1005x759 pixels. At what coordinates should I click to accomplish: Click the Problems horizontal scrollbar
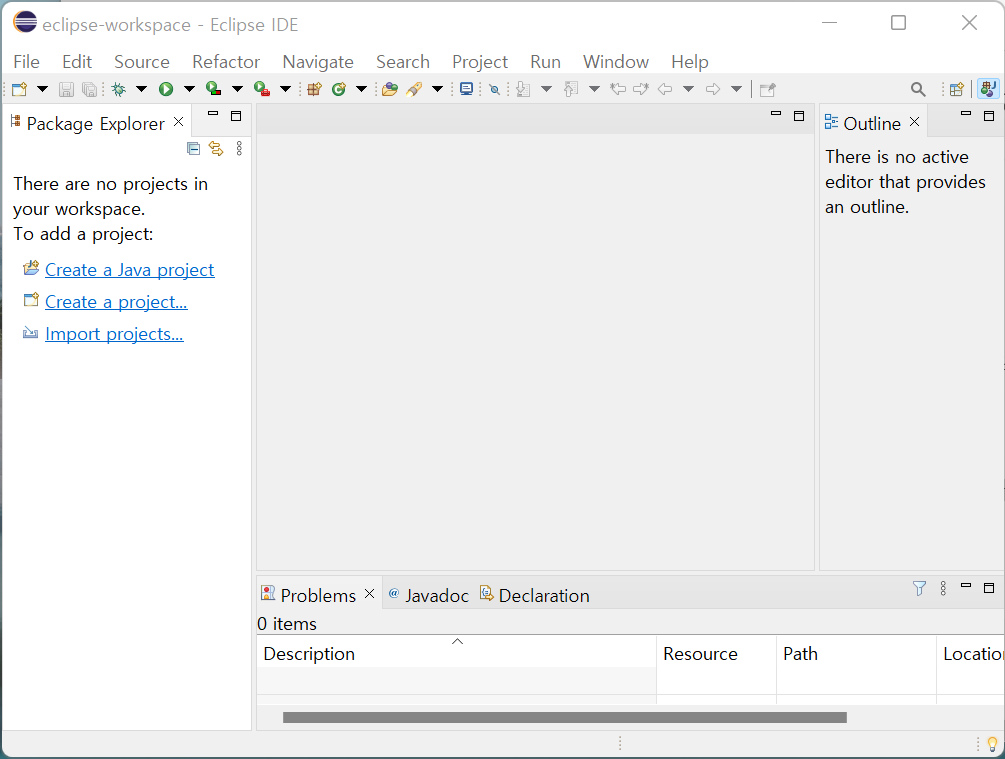pyautogui.click(x=565, y=717)
